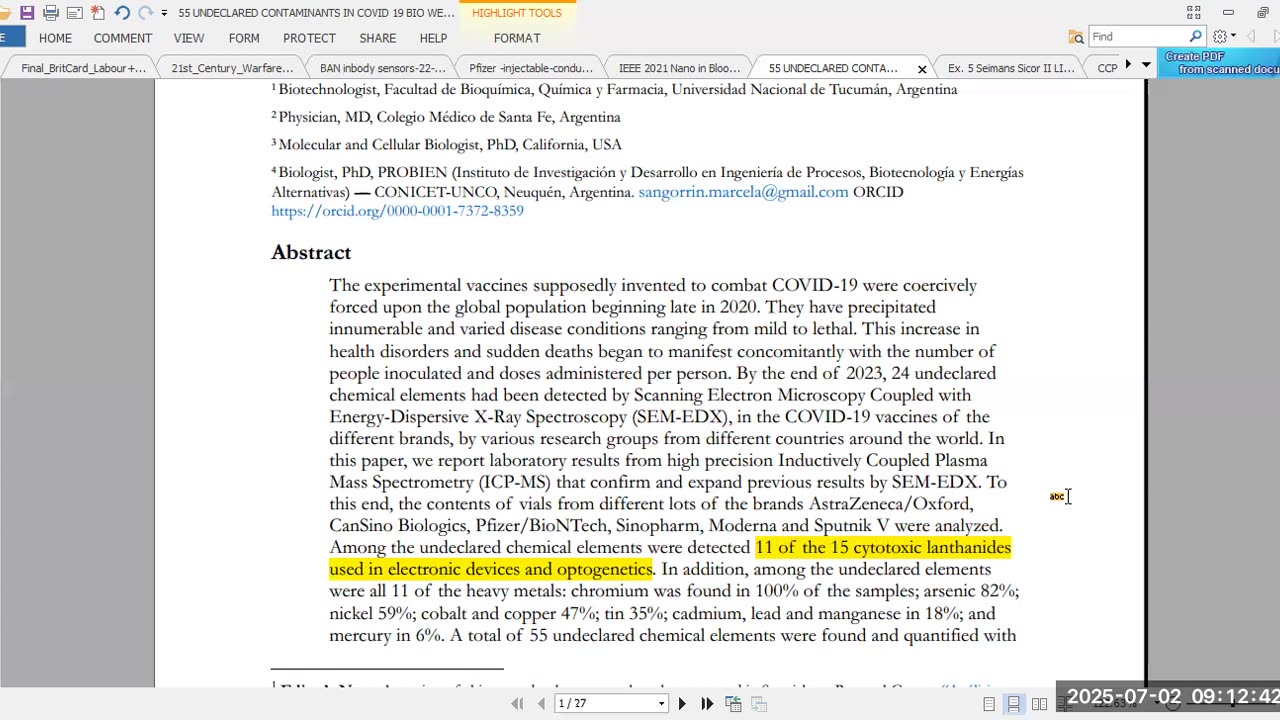Click the next view icon in status bar
The height and width of the screenshot is (720, 1280).
(x=759, y=704)
